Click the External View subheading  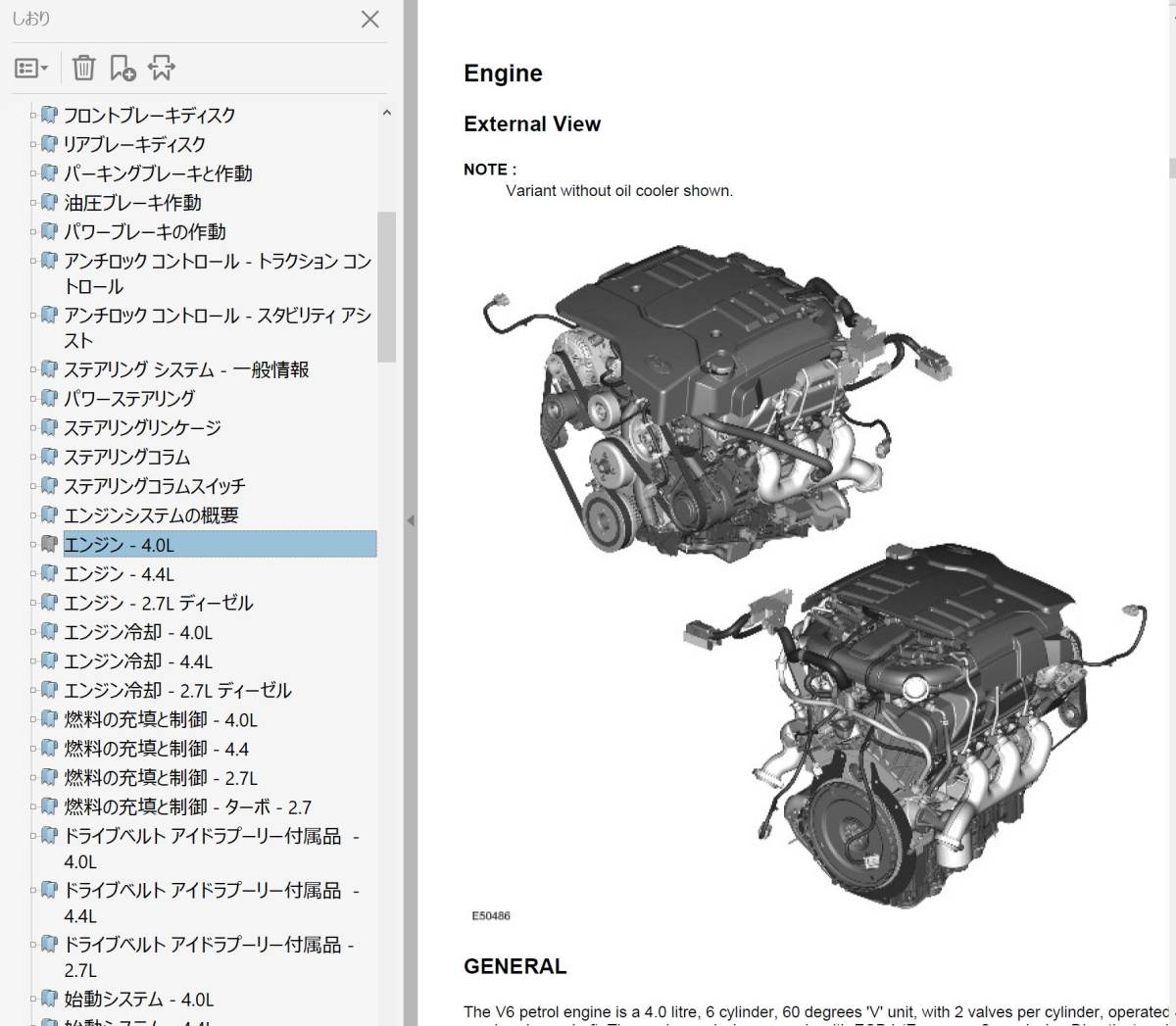(x=532, y=124)
